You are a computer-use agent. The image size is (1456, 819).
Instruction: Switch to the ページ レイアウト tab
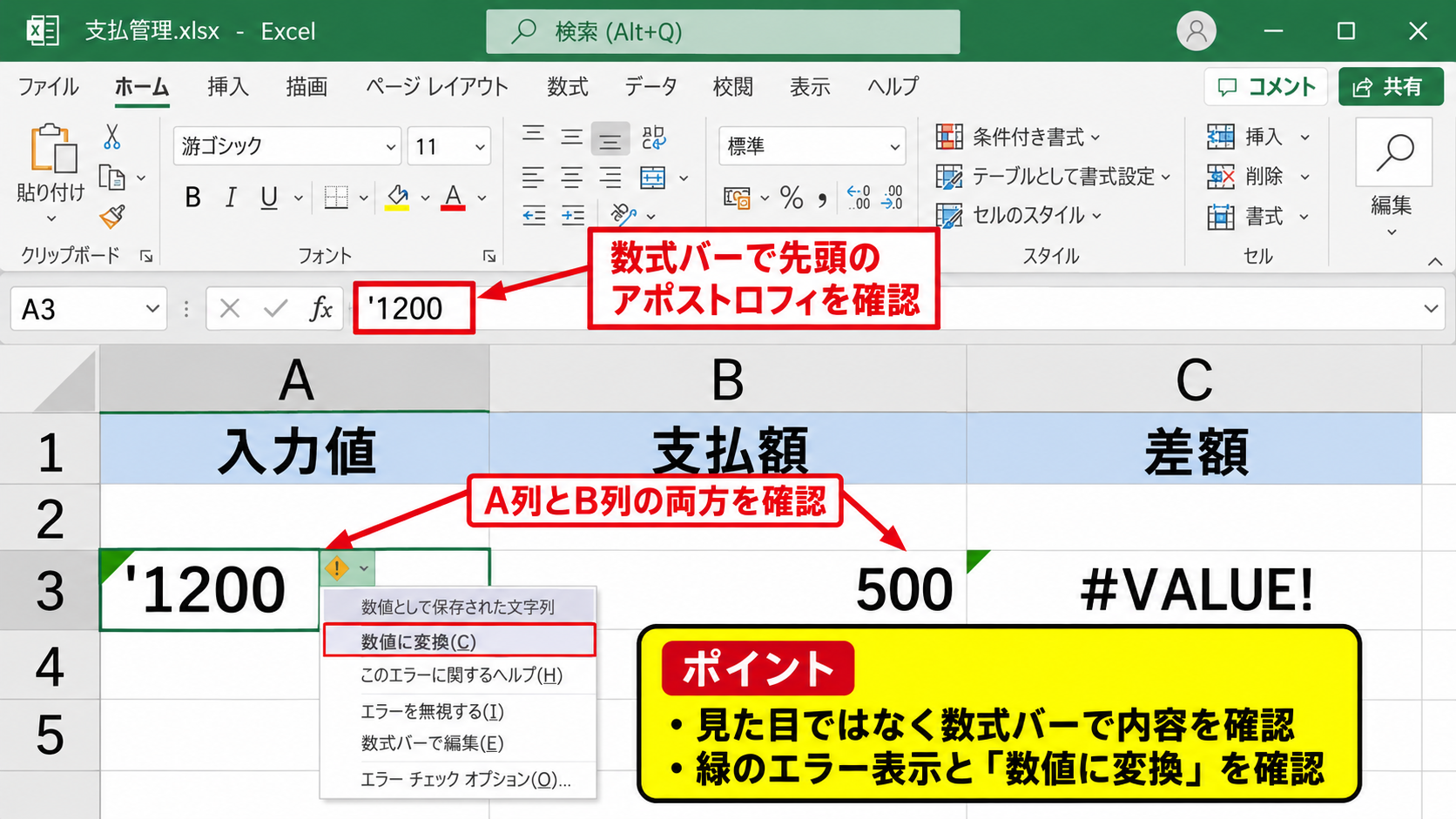coord(436,86)
